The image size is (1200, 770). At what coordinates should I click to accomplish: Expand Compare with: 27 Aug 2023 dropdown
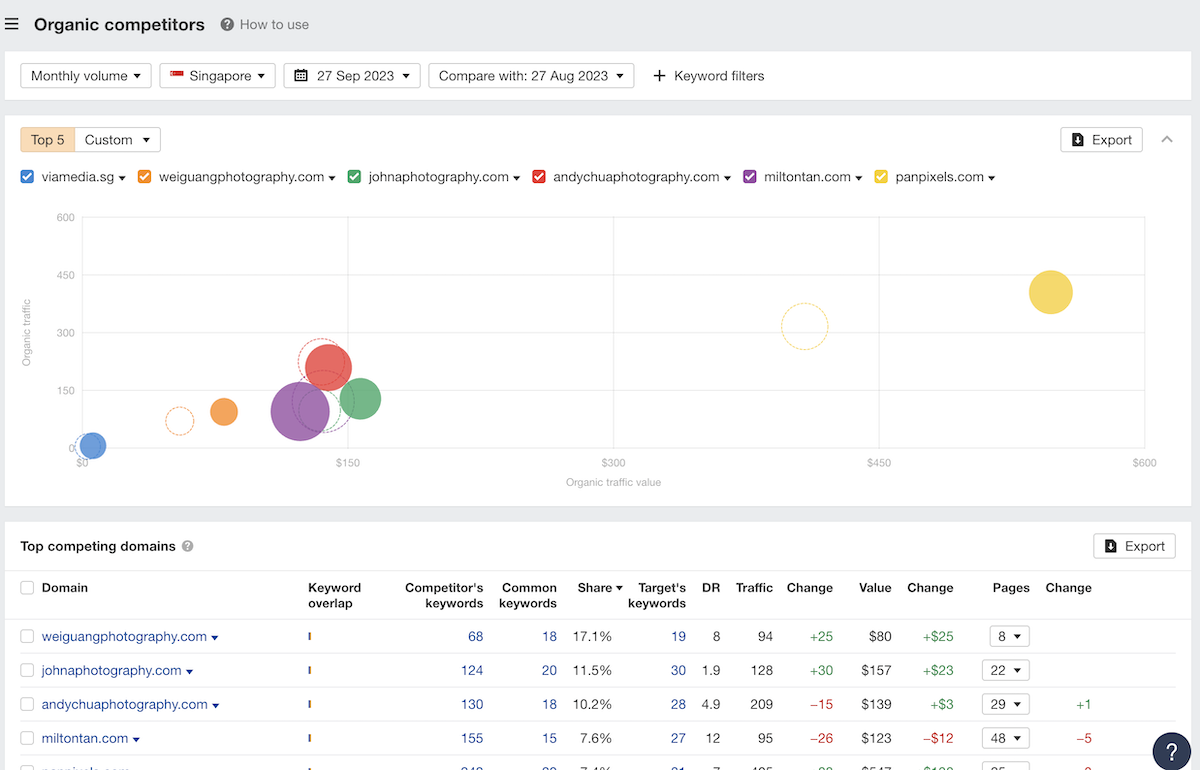tap(530, 76)
